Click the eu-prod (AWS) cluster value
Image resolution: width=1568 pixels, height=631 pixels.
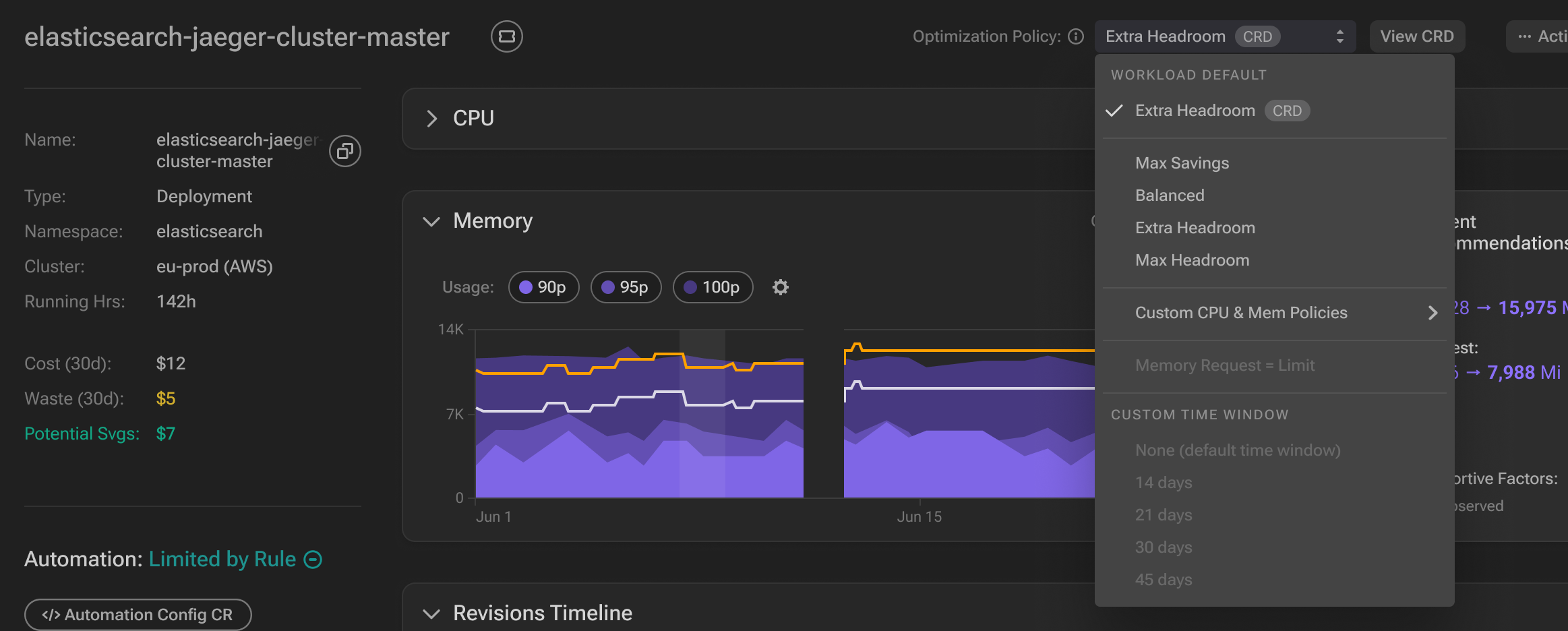[214, 266]
